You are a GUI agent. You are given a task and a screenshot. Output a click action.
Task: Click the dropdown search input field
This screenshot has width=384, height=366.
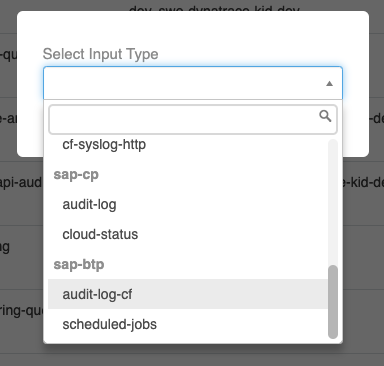click(x=193, y=119)
